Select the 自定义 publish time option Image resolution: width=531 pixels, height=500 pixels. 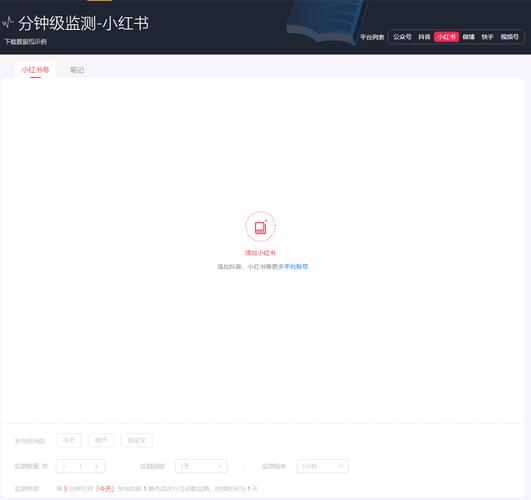(x=136, y=440)
